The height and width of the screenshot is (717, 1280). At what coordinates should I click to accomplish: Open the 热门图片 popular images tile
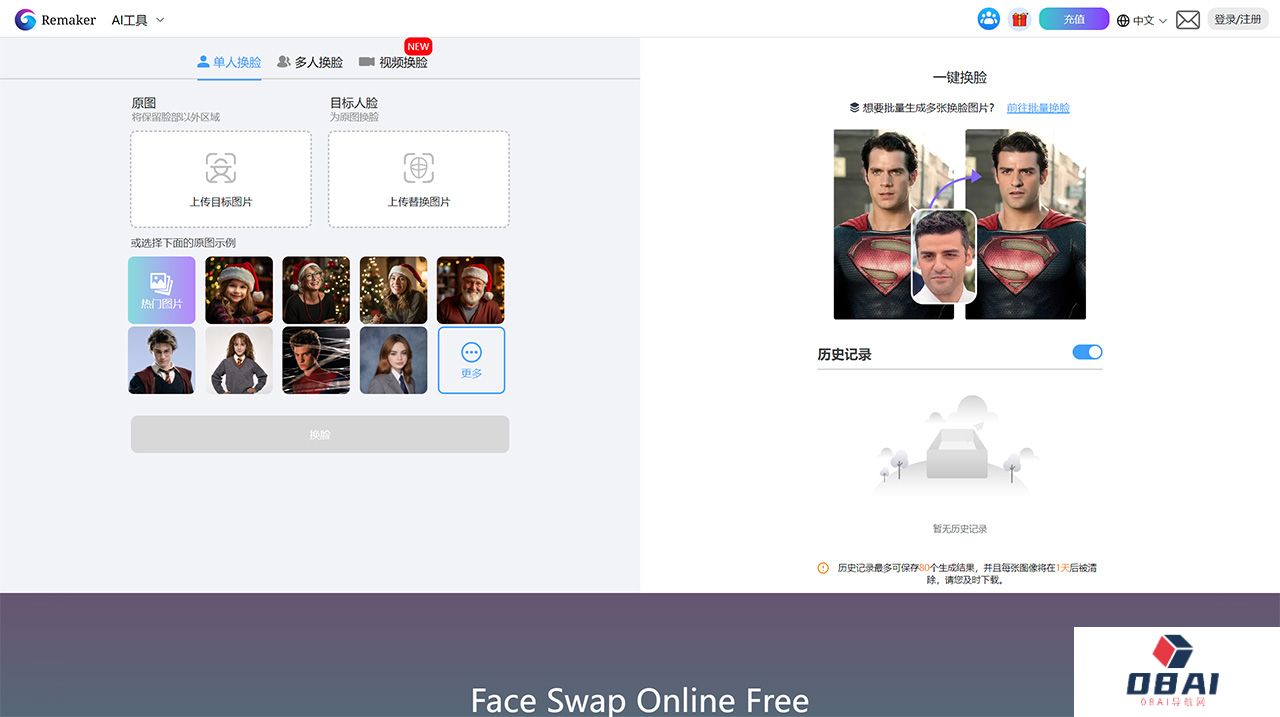[161, 290]
